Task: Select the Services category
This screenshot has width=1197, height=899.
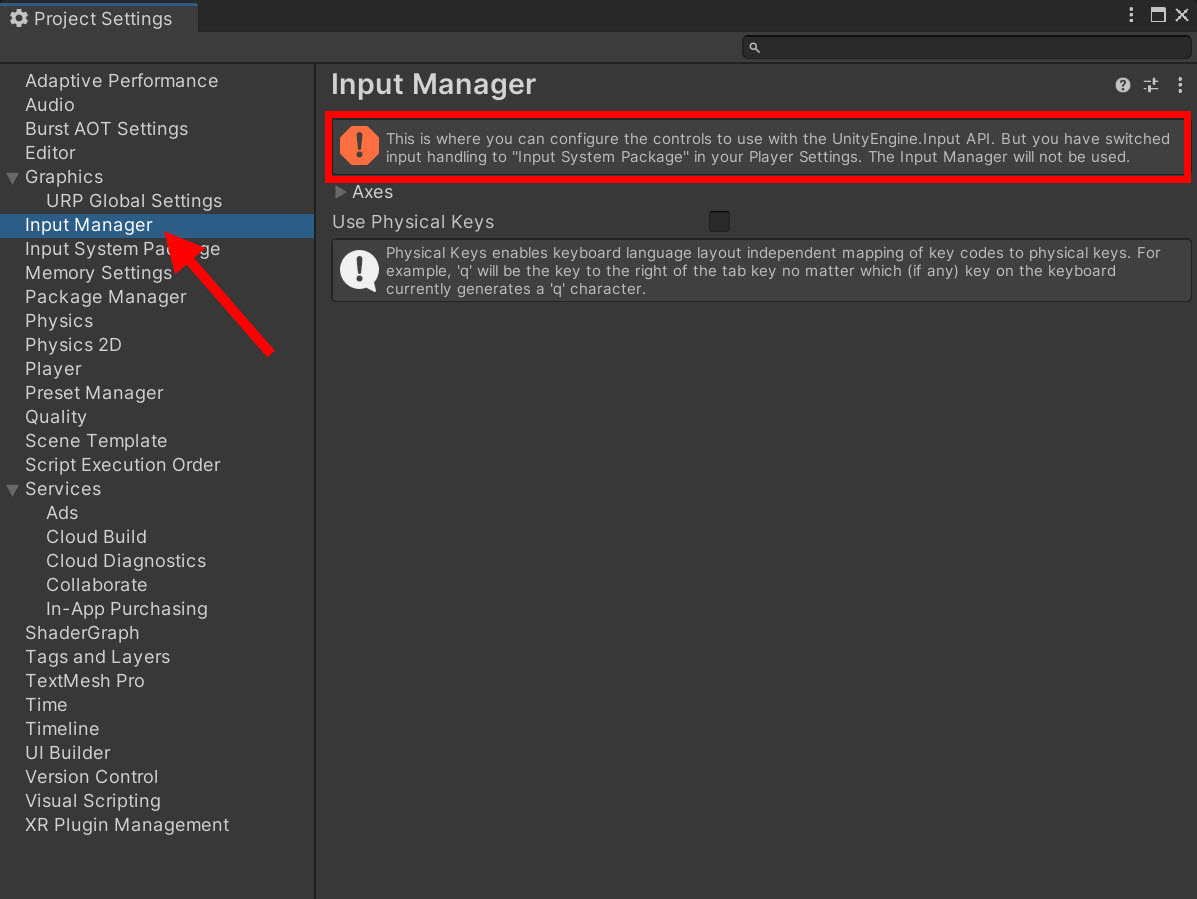Action: [63, 489]
